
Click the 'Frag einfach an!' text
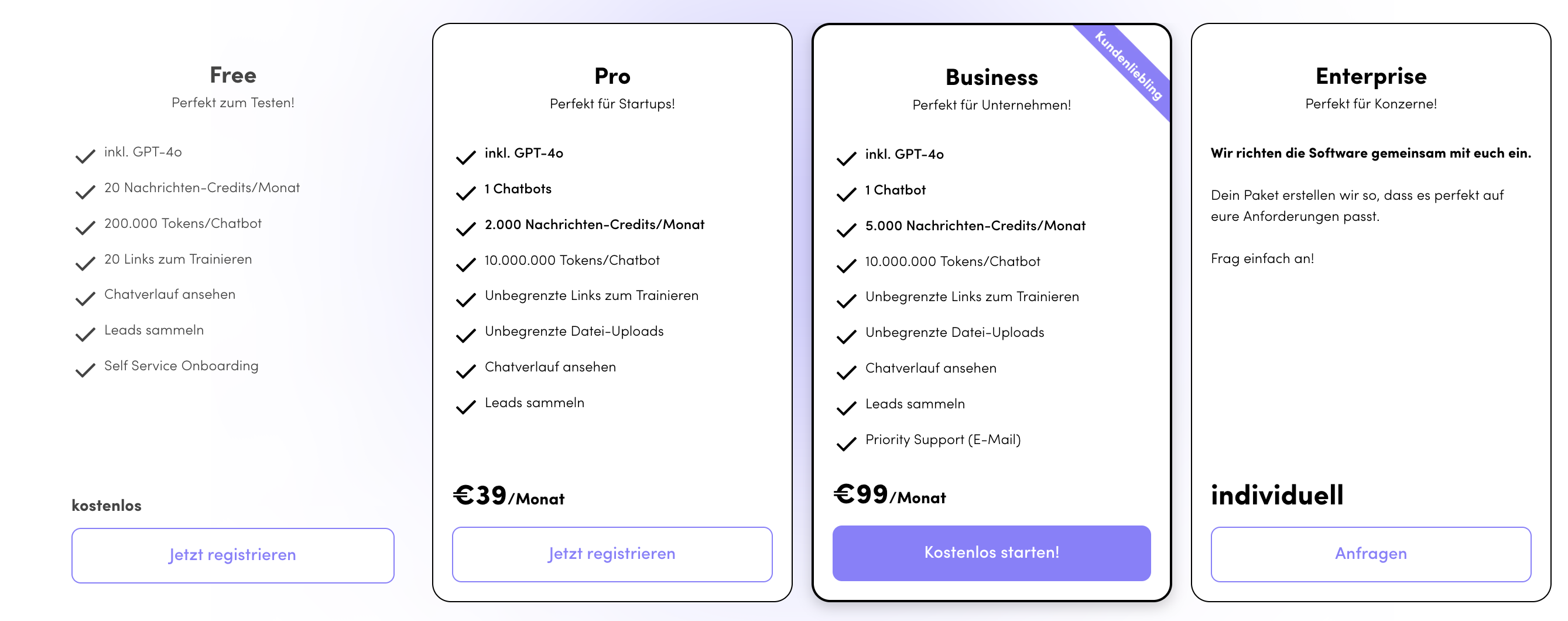[1262, 258]
